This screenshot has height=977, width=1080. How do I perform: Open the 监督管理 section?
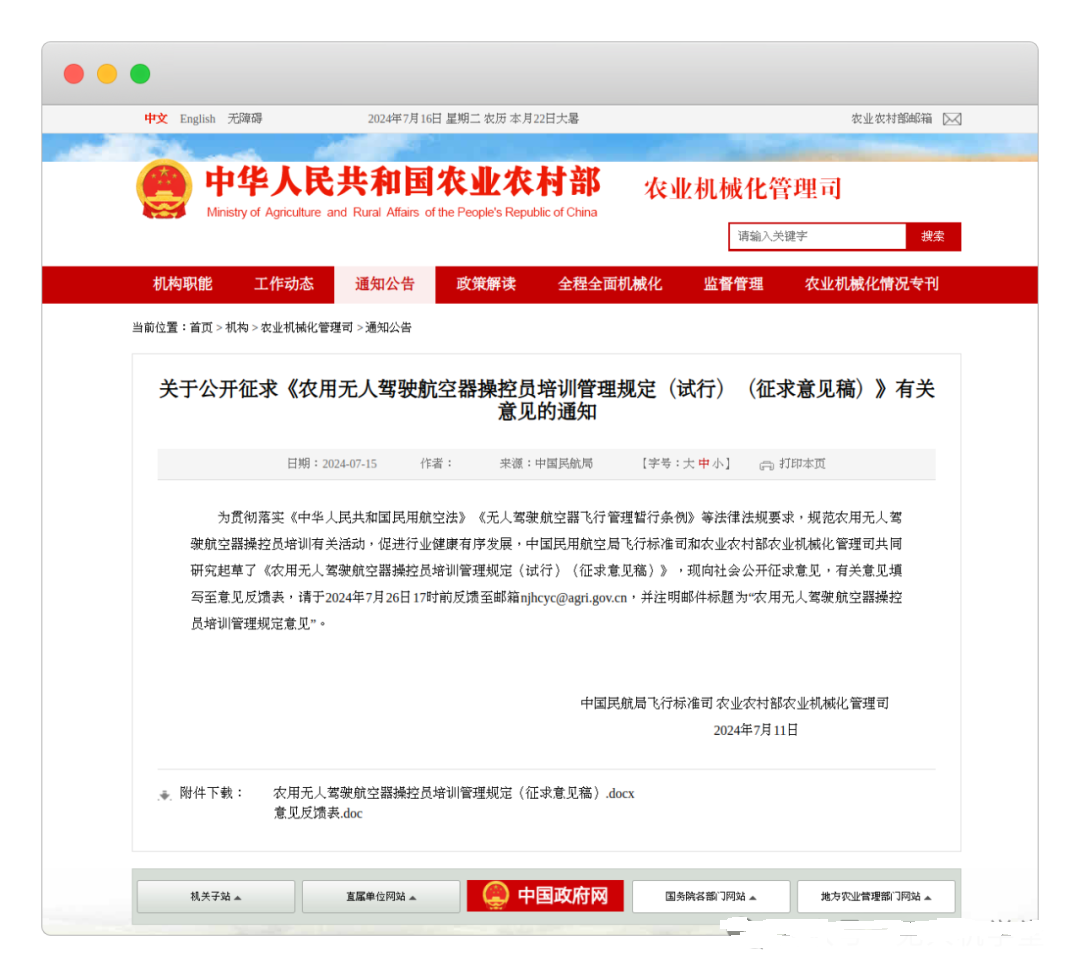(732, 284)
